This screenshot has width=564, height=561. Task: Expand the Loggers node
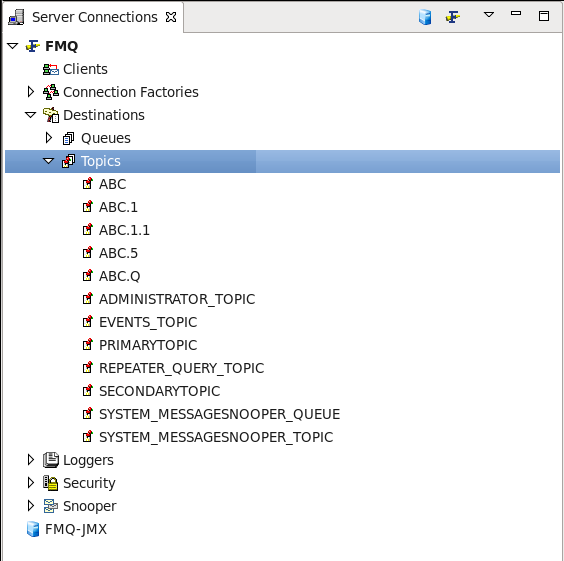31,460
